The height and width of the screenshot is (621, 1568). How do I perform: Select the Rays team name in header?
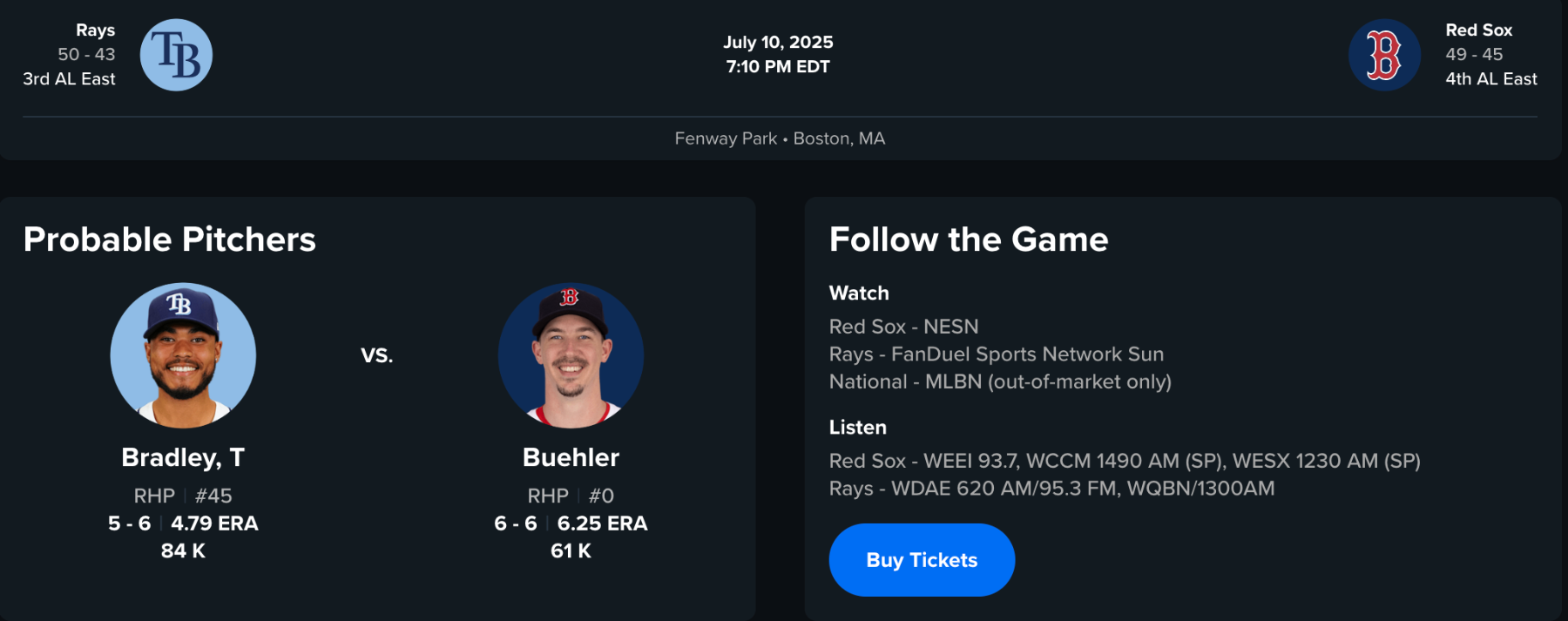click(x=95, y=30)
